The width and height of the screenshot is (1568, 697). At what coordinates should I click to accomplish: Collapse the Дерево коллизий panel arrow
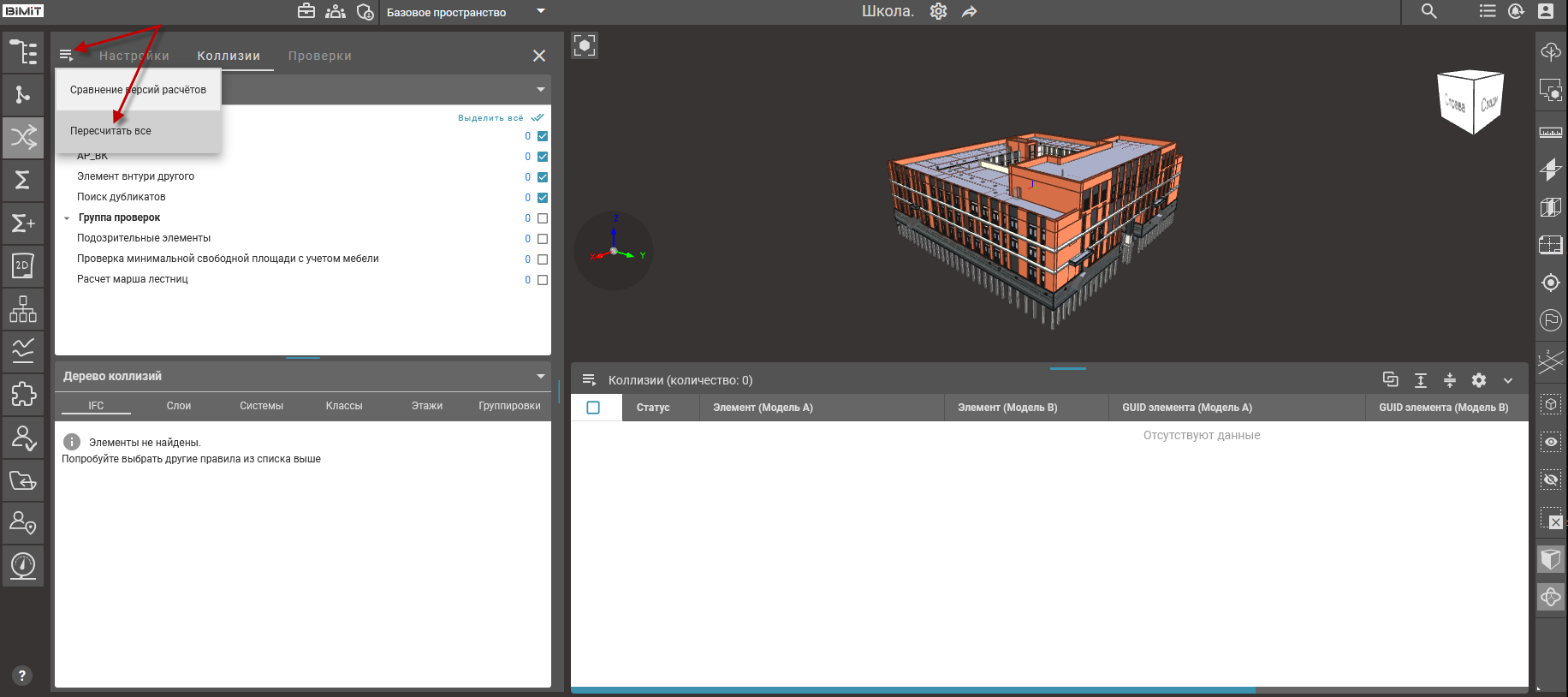[540, 376]
